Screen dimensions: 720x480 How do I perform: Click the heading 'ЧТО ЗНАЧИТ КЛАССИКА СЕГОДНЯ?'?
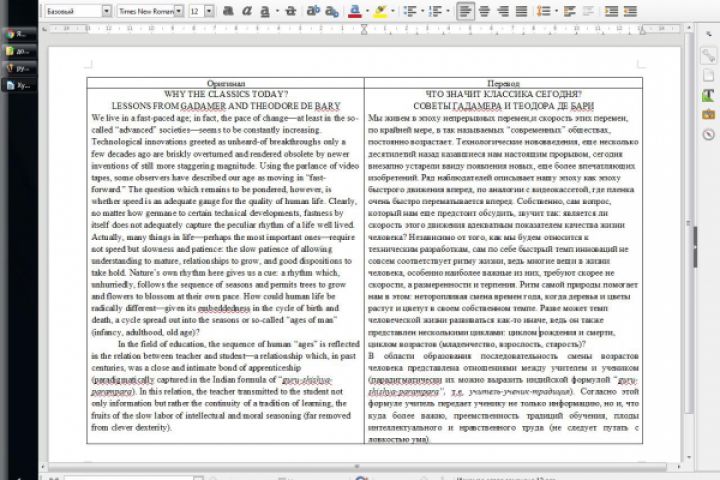click(x=503, y=94)
